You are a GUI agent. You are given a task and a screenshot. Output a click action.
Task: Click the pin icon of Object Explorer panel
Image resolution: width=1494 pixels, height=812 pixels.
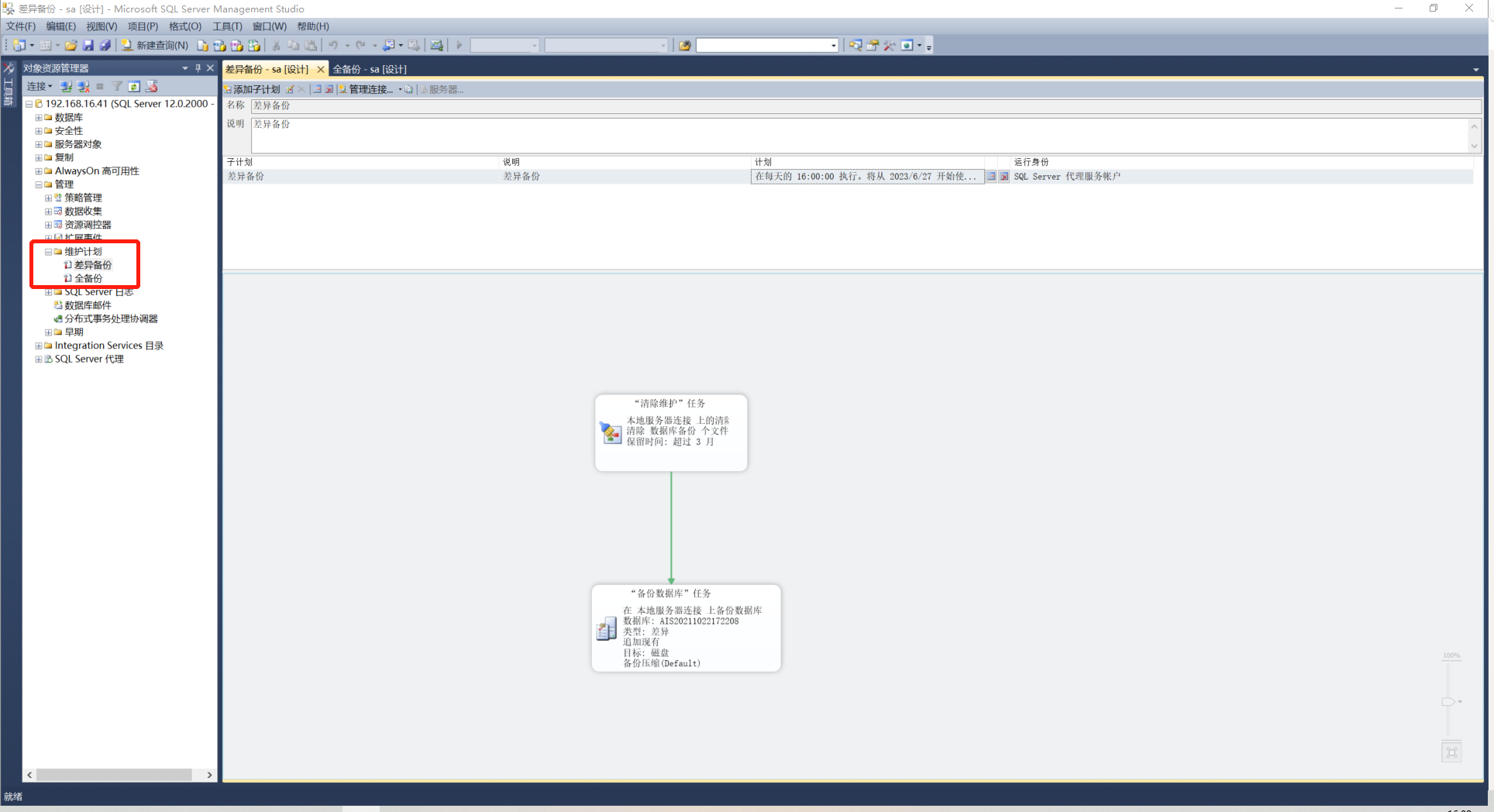[198, 68]
